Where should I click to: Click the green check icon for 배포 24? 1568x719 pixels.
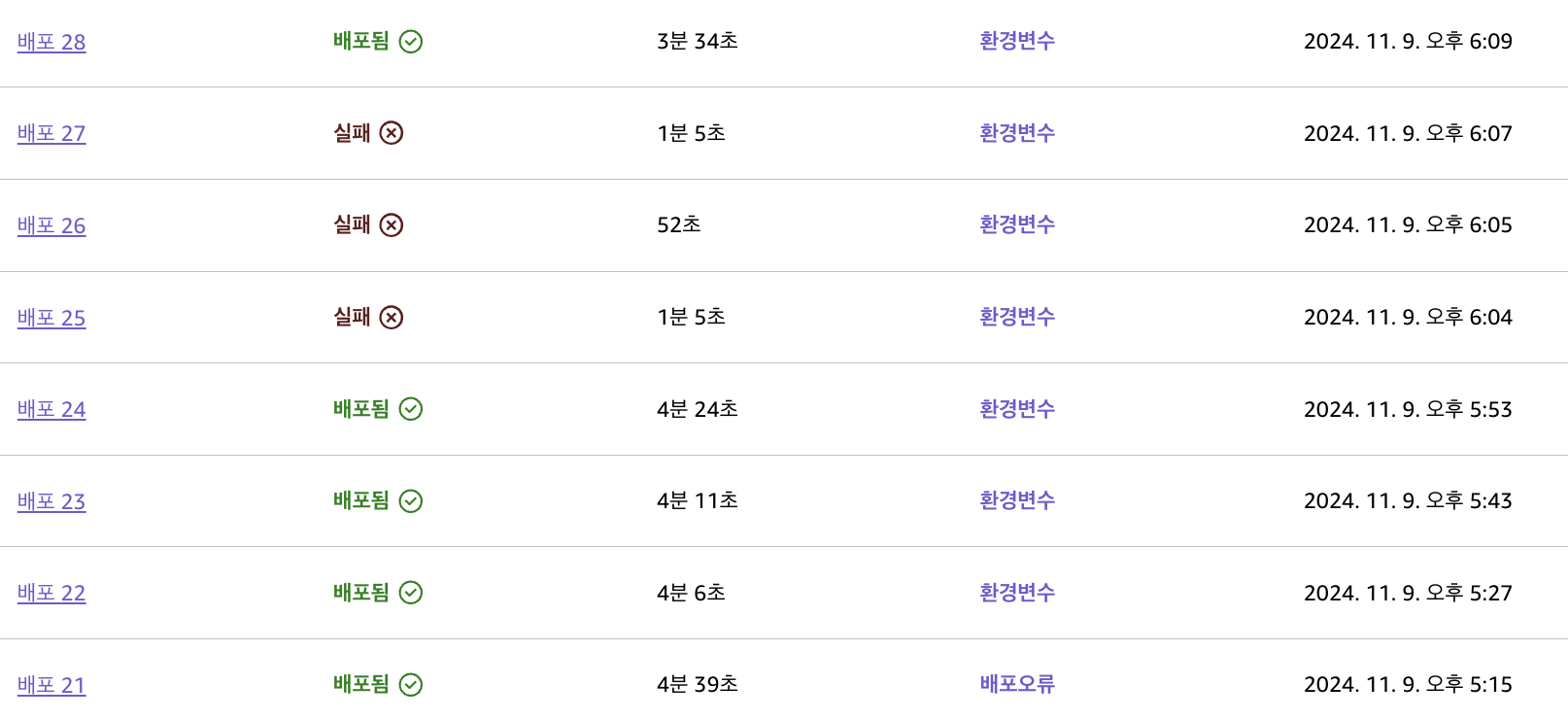(x=411, y=409)
